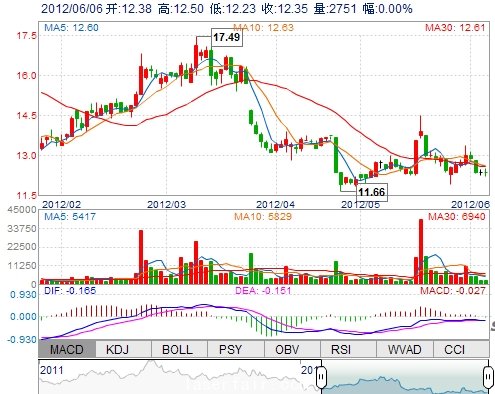Viewport: 495px width, 394px height.
Task: Click the tallest red volume bar
Action: click(421, 251)
